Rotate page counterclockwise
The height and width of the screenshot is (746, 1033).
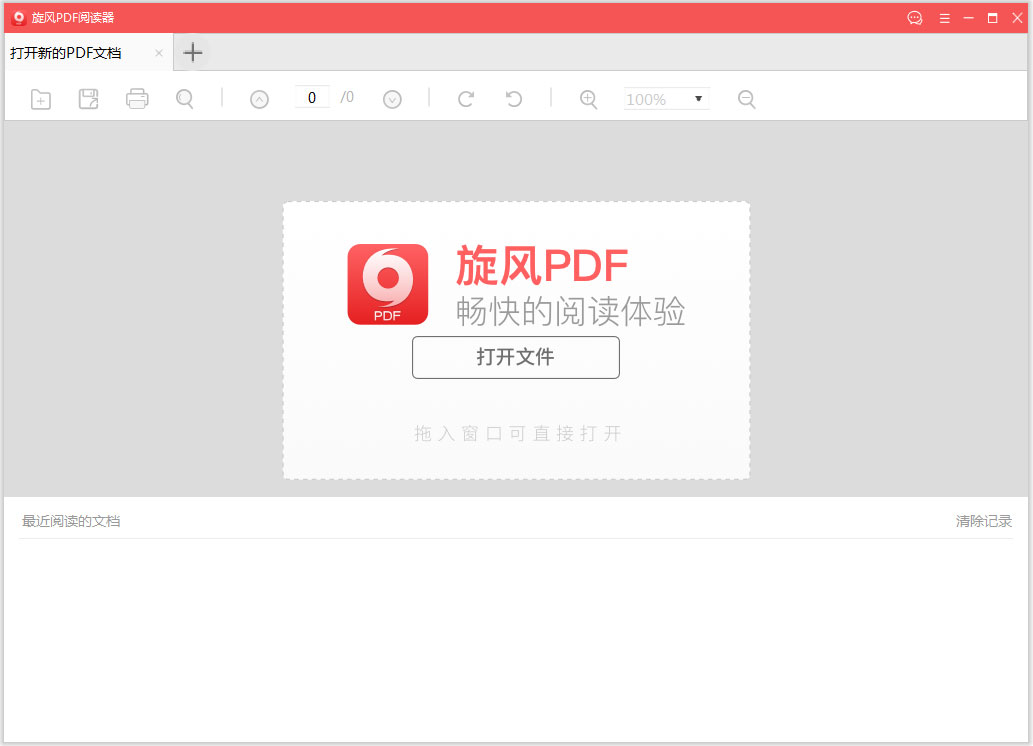pyautogui.click(x=514, y=99)
